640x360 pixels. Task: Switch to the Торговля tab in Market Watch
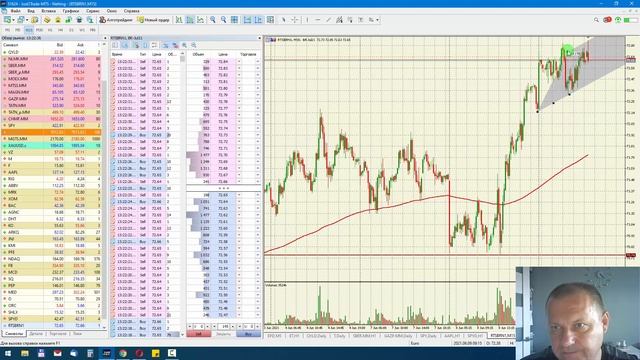click(x=58, y=334)
